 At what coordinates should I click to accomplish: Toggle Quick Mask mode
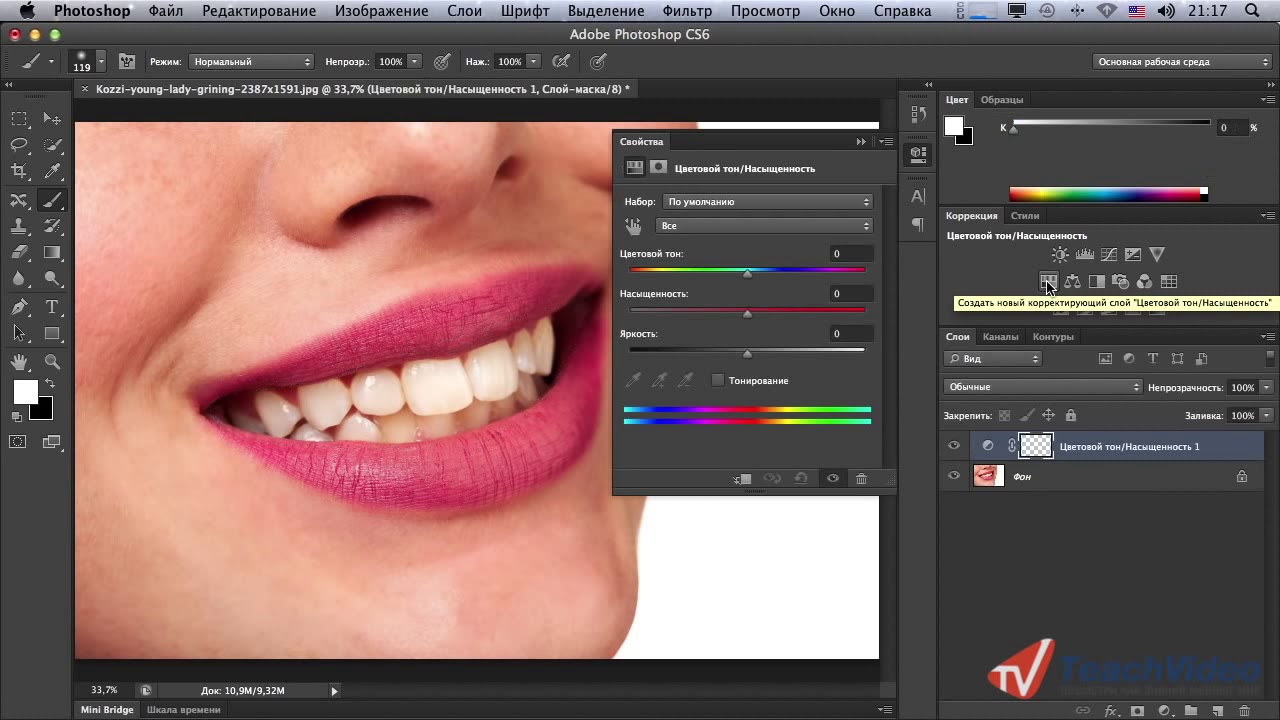(18, 441)
